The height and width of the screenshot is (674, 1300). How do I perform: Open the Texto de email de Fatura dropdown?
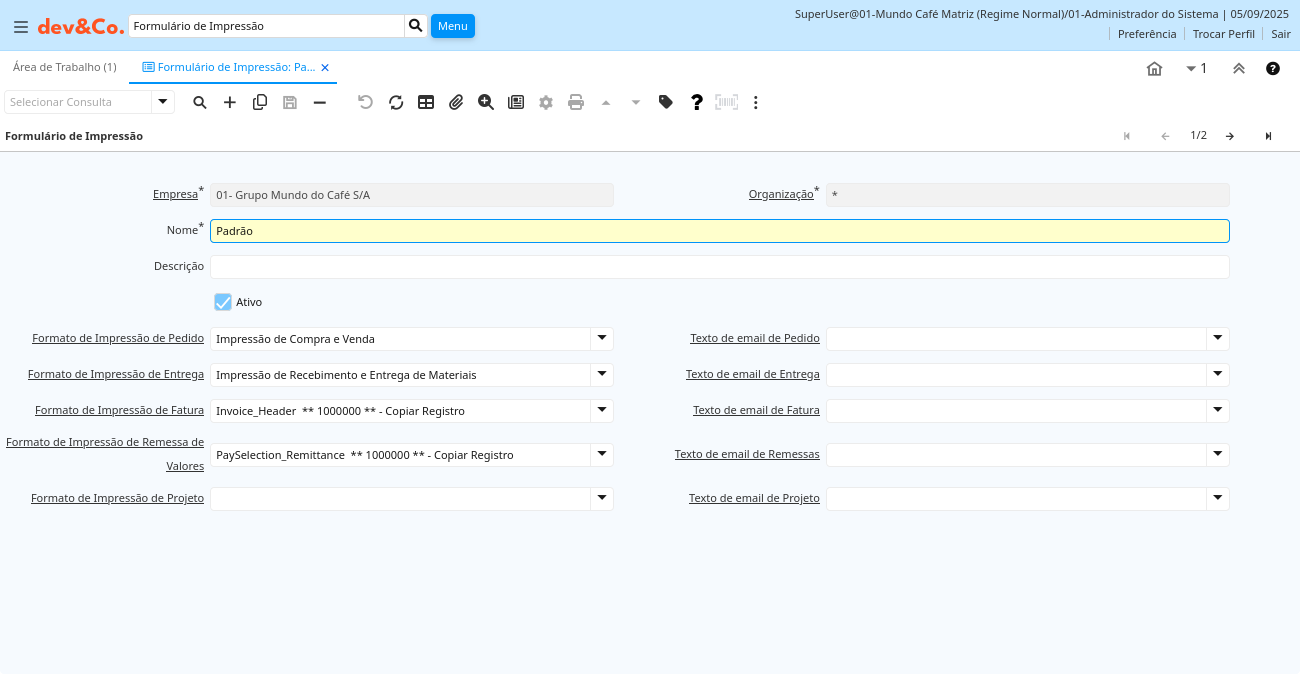[1218, 410]
